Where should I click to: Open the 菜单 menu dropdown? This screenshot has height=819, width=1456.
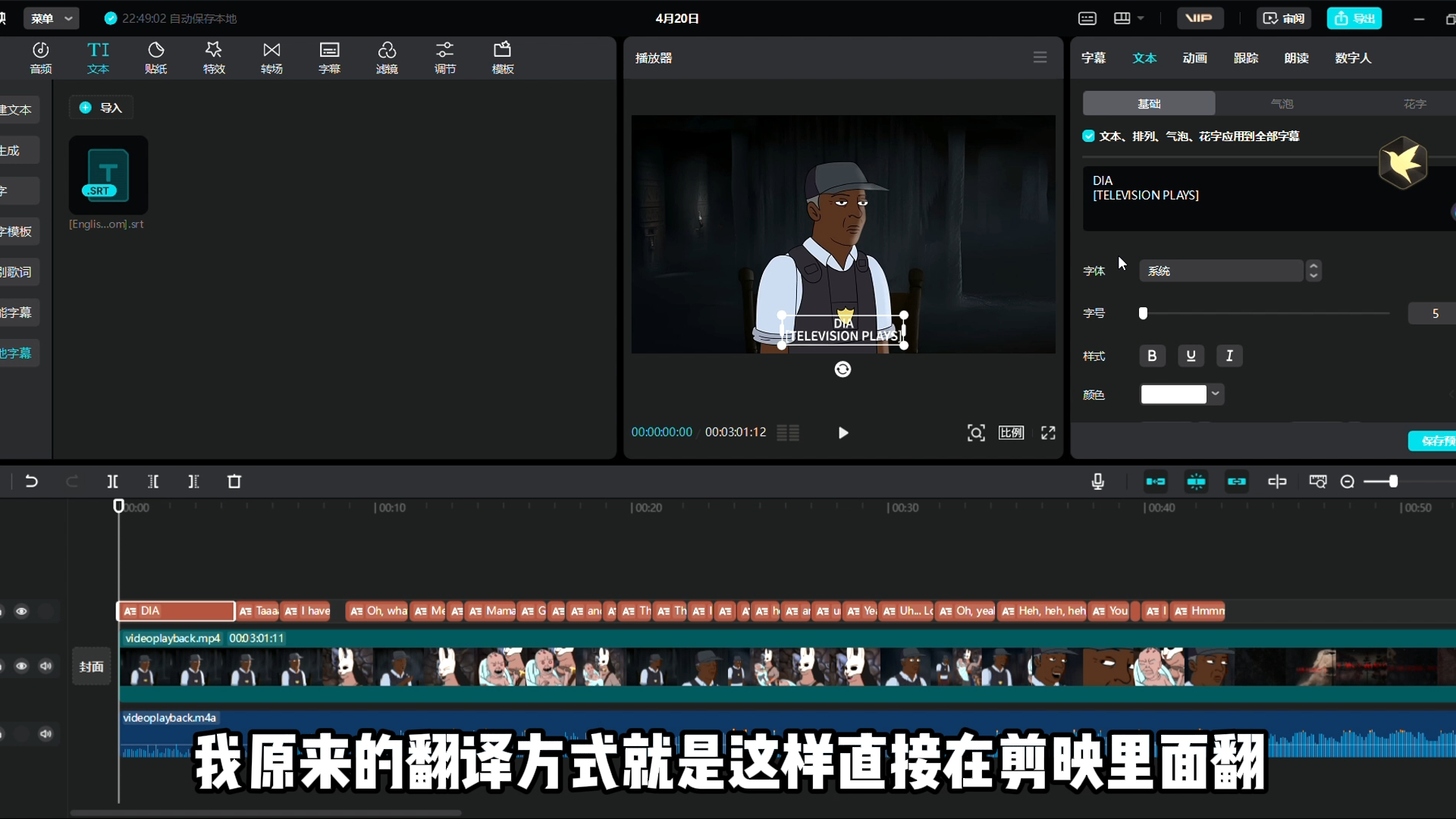tap(51, 18)
